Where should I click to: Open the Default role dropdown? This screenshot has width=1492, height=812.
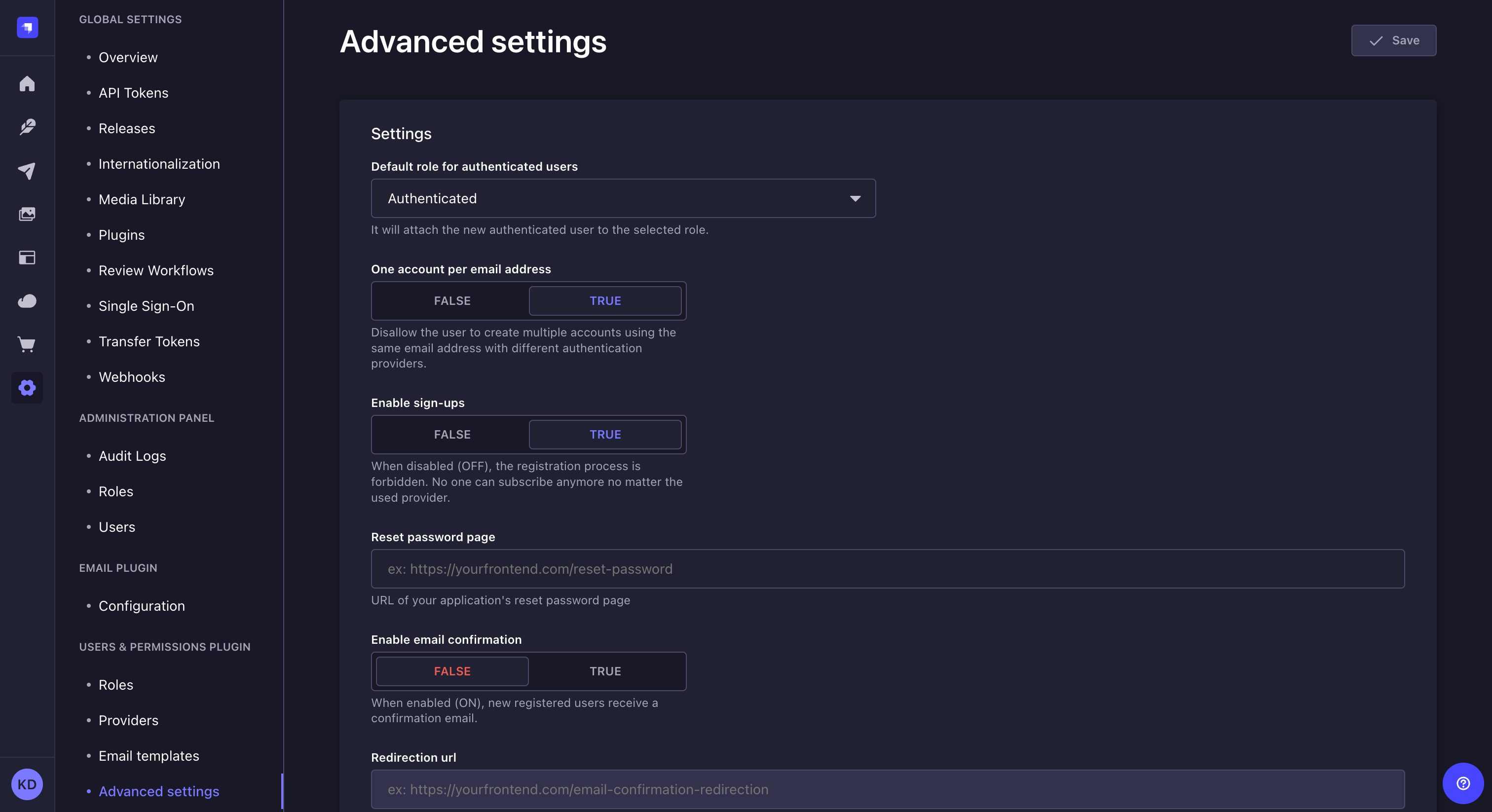coord(623,198)
